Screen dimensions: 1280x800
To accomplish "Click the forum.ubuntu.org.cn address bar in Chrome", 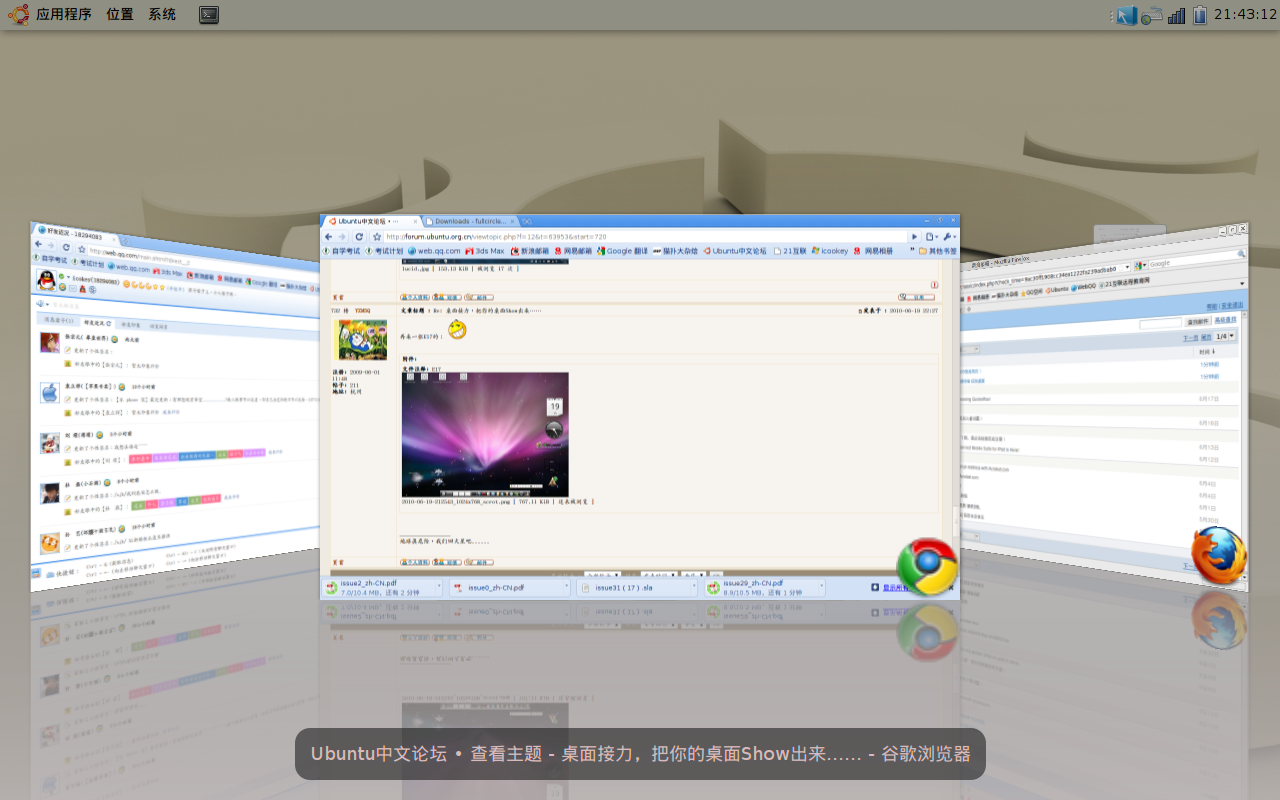I will coord(645,237).
